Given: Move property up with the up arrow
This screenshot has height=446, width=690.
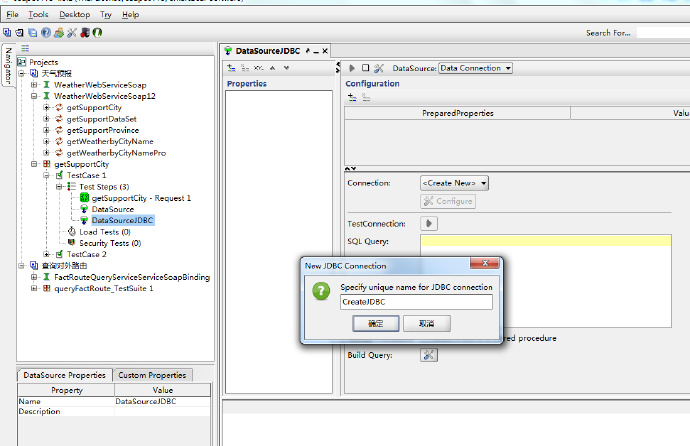Looking at the screenshot, I should coord(273,68).
